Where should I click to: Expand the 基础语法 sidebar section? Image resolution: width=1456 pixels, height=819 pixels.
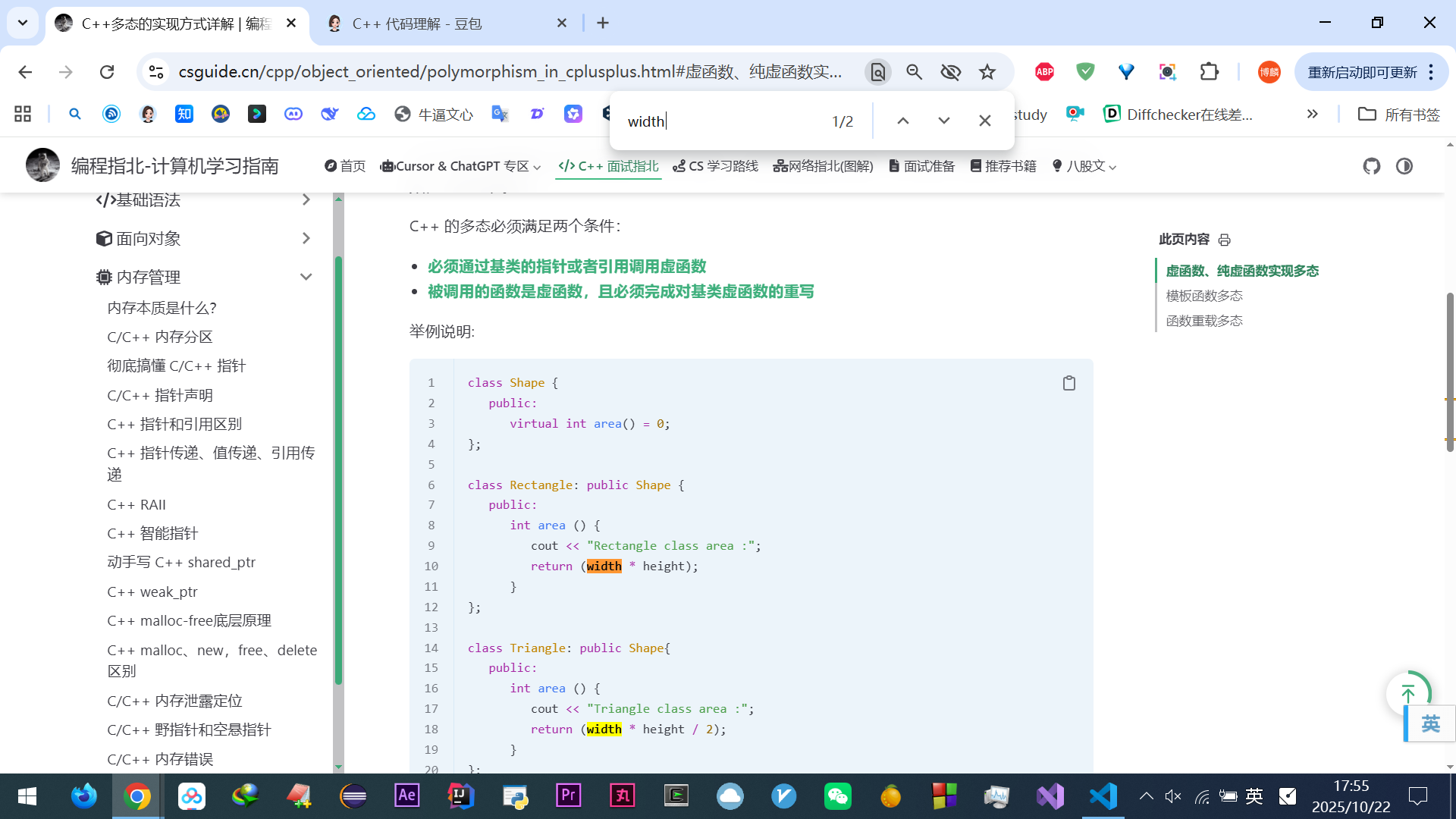306,199
